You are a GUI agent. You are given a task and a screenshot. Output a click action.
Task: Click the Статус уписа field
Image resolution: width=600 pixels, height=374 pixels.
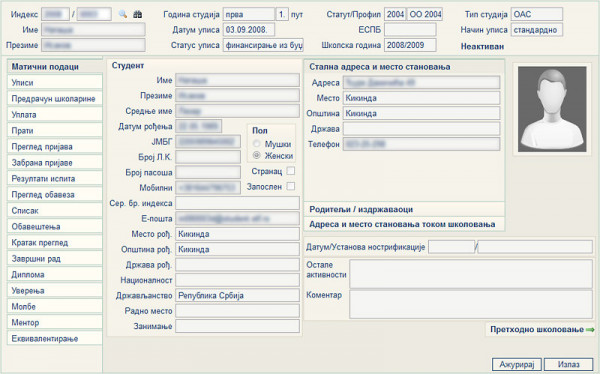pyautogui.click(x=263, y=45)
